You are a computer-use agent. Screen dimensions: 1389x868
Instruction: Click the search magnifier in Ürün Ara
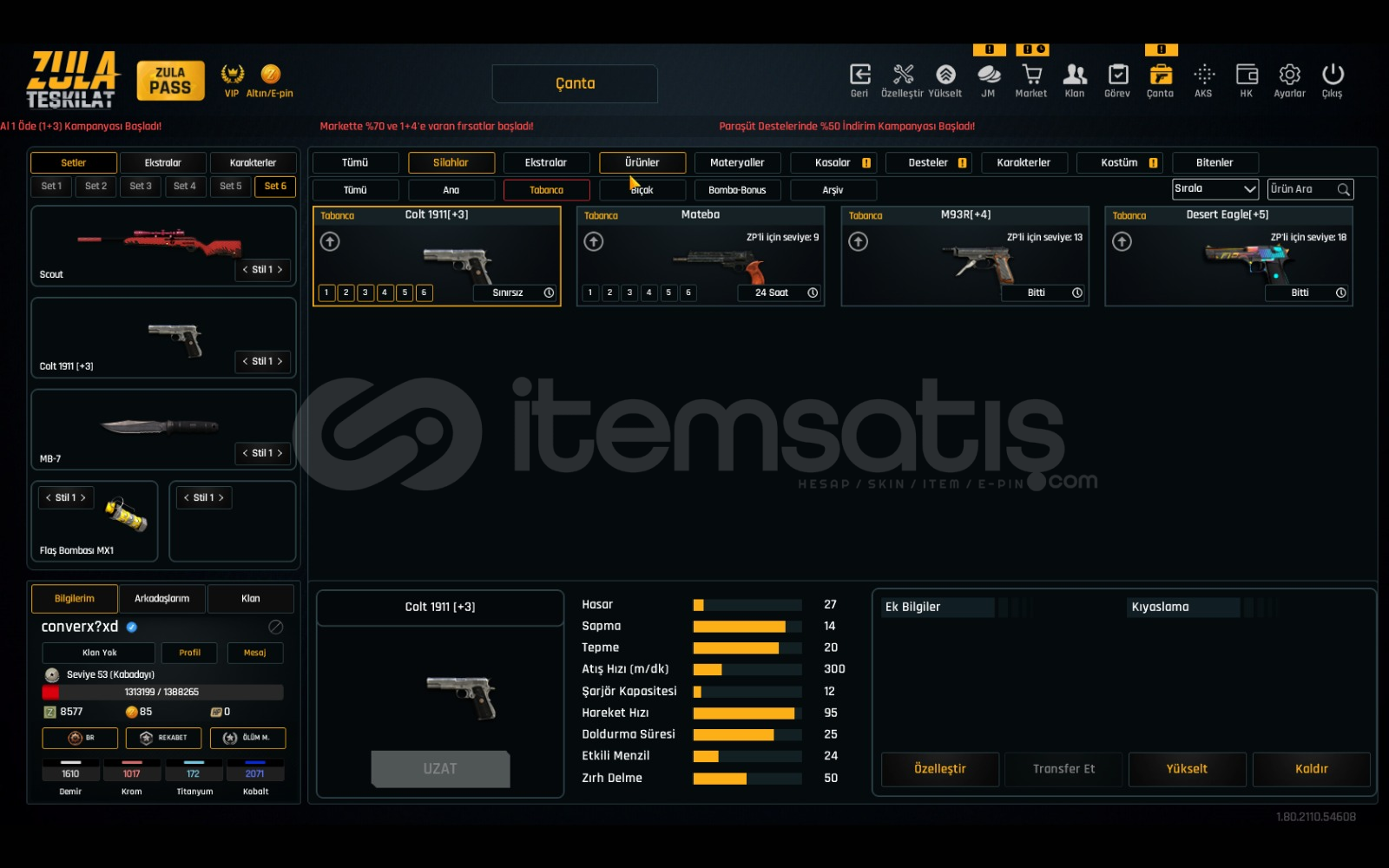click(x=1343, y=189)
